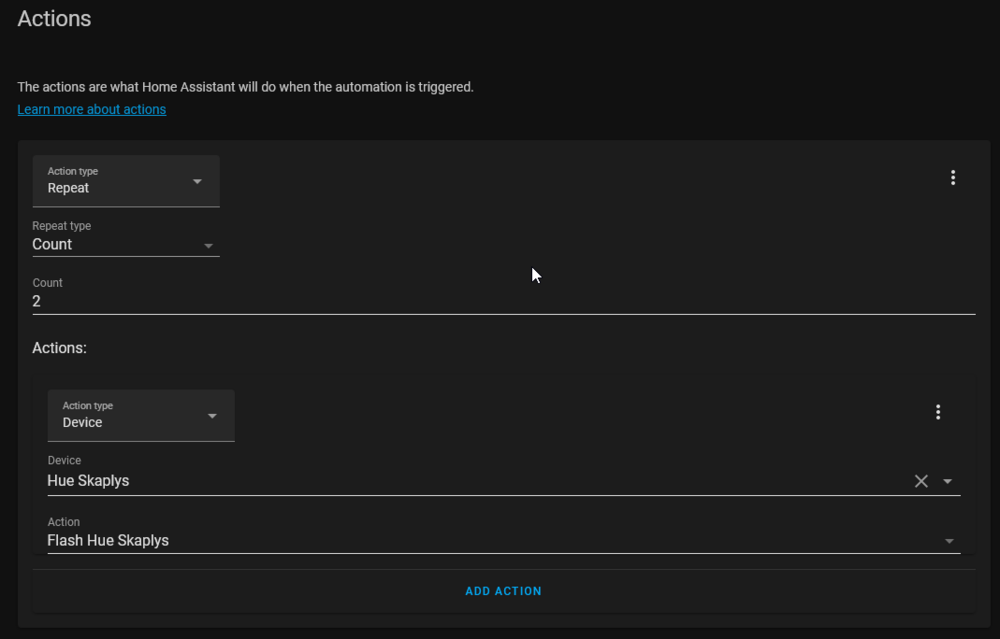Open the Device list dropdown arrow
The width and height of the screenshot is (1000, 639).
click(x=947, y=481)
